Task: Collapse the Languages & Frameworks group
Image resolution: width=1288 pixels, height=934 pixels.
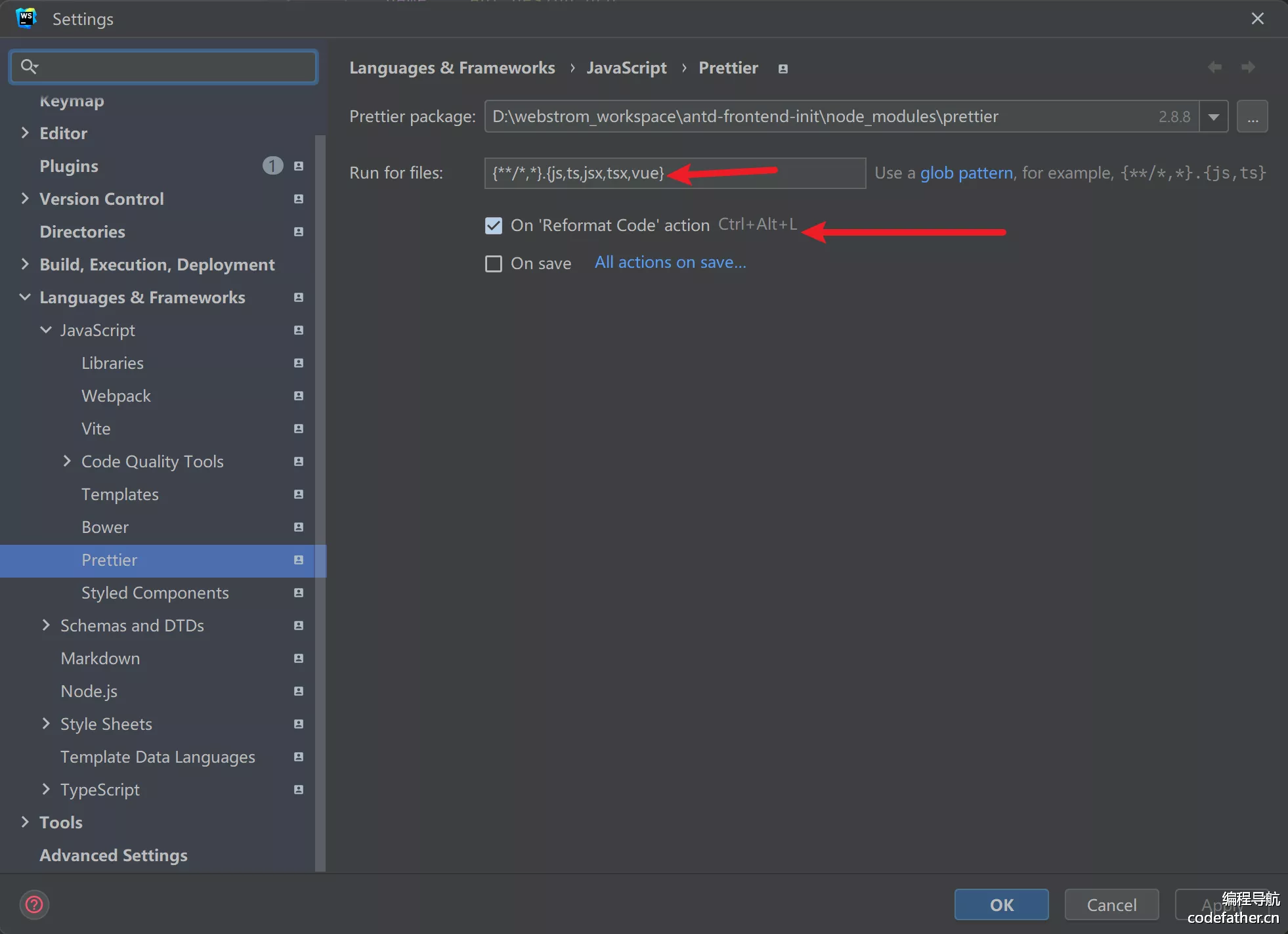Action: click(25, 297)
